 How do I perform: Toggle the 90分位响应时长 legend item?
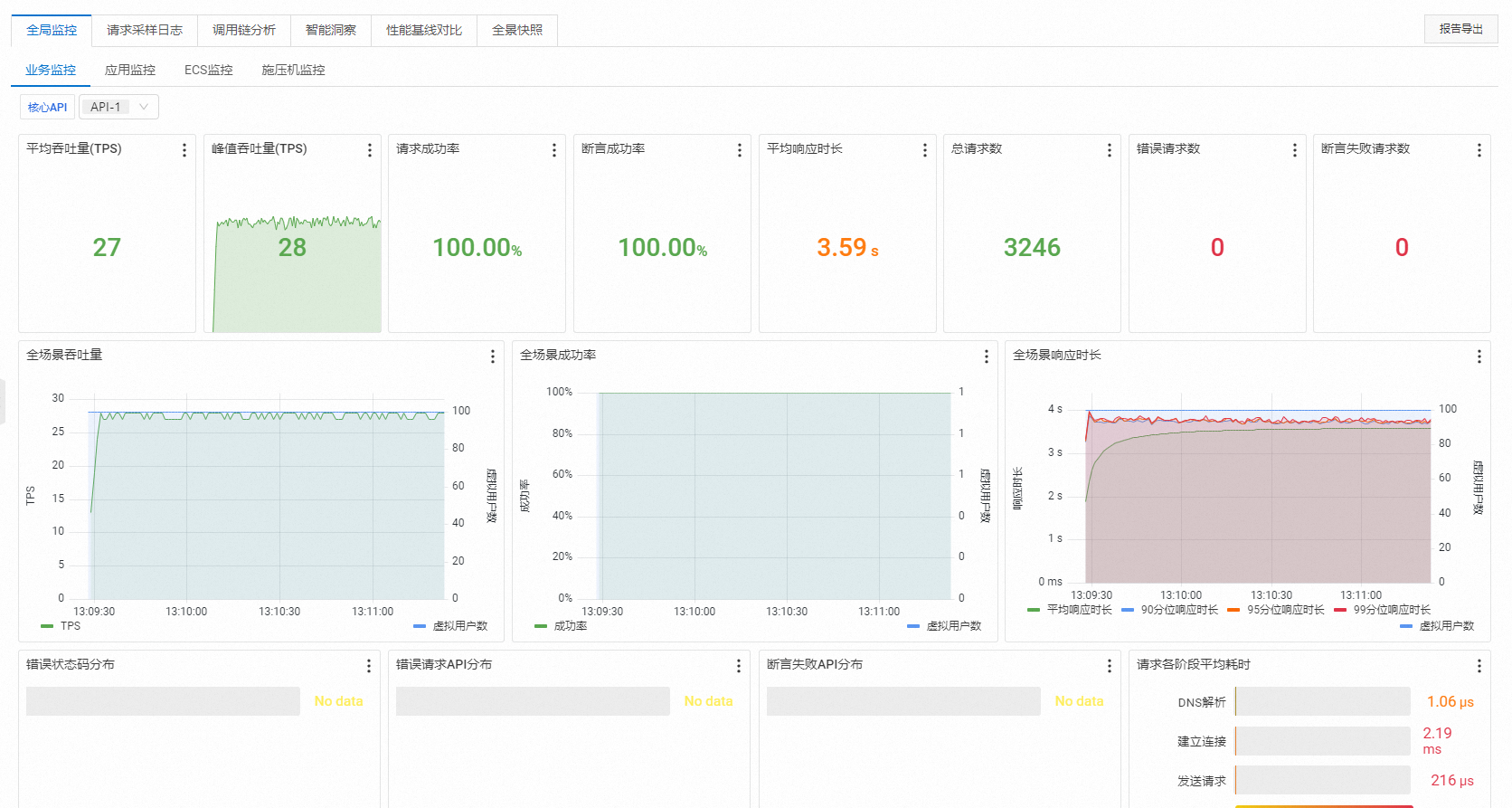click(x=1170, y=610)
